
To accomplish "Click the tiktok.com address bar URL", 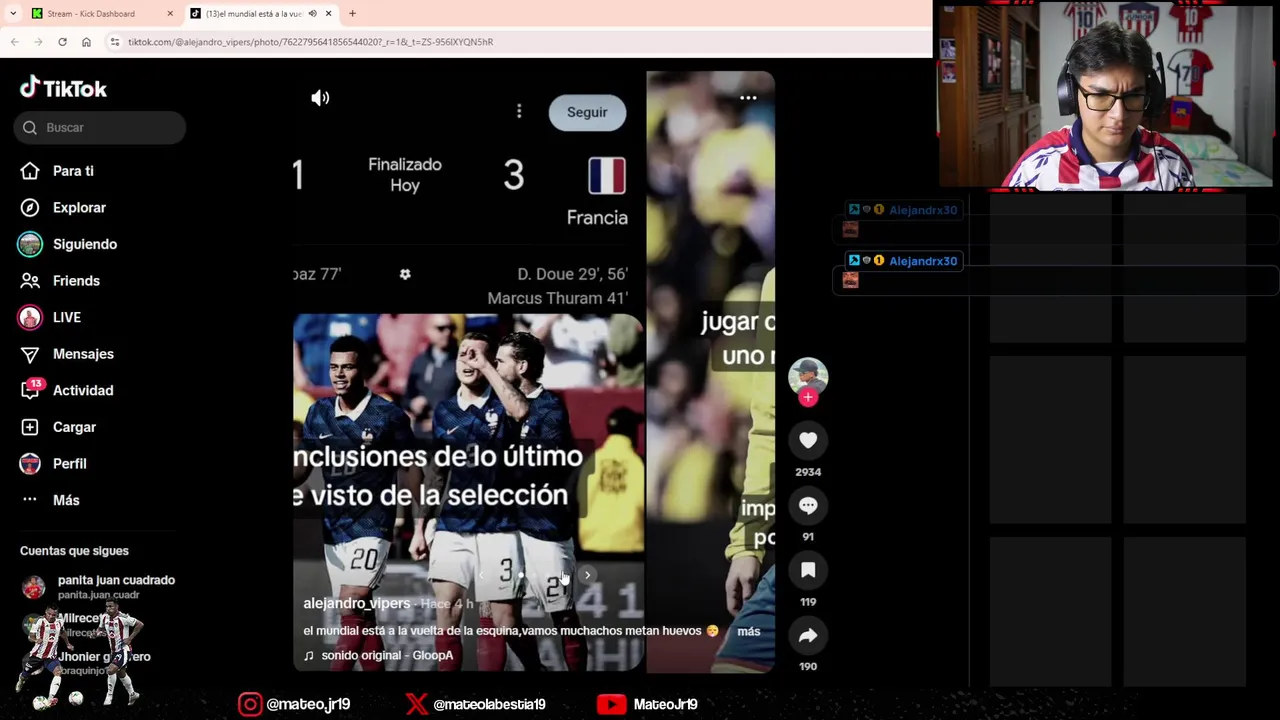I will coord(310,42).
